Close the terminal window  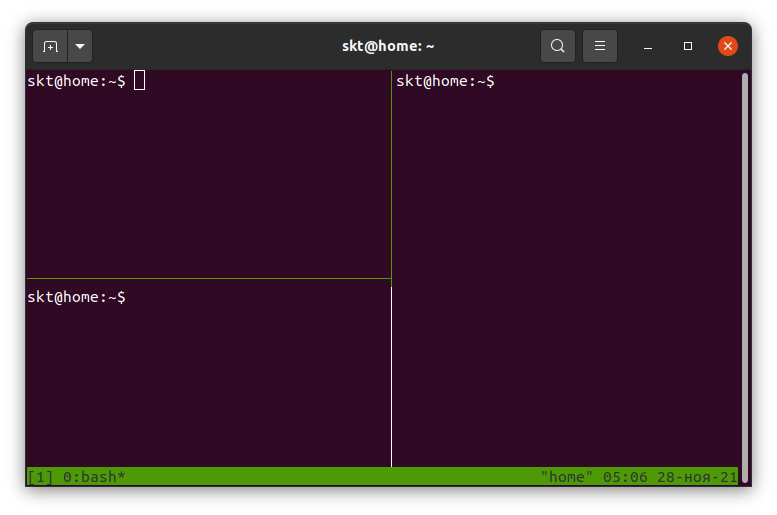tap(727, 46)
